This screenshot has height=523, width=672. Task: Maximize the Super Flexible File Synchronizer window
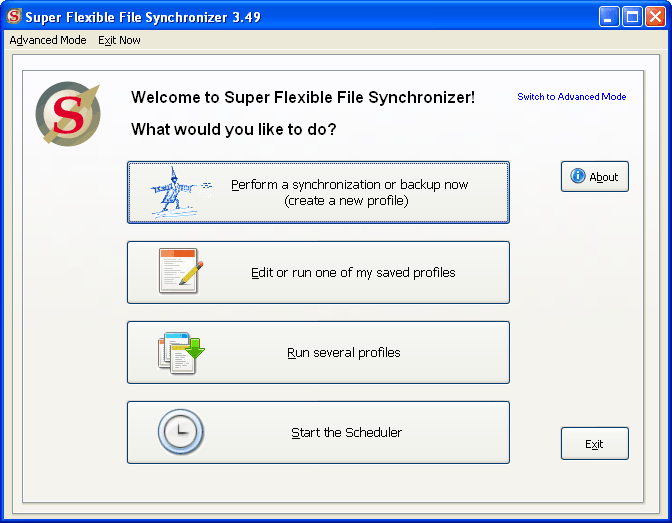(632, 17)
